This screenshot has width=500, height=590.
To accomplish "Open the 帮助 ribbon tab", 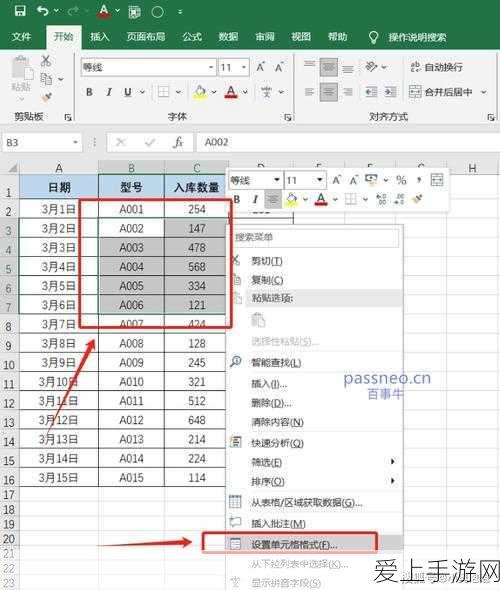I will tap(337, 37).
